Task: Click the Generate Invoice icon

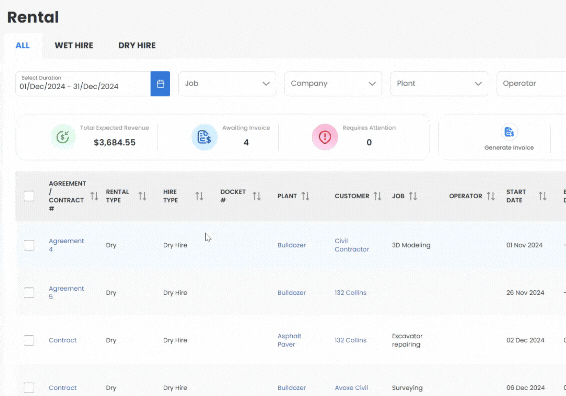Action: (x=509, y=132)
